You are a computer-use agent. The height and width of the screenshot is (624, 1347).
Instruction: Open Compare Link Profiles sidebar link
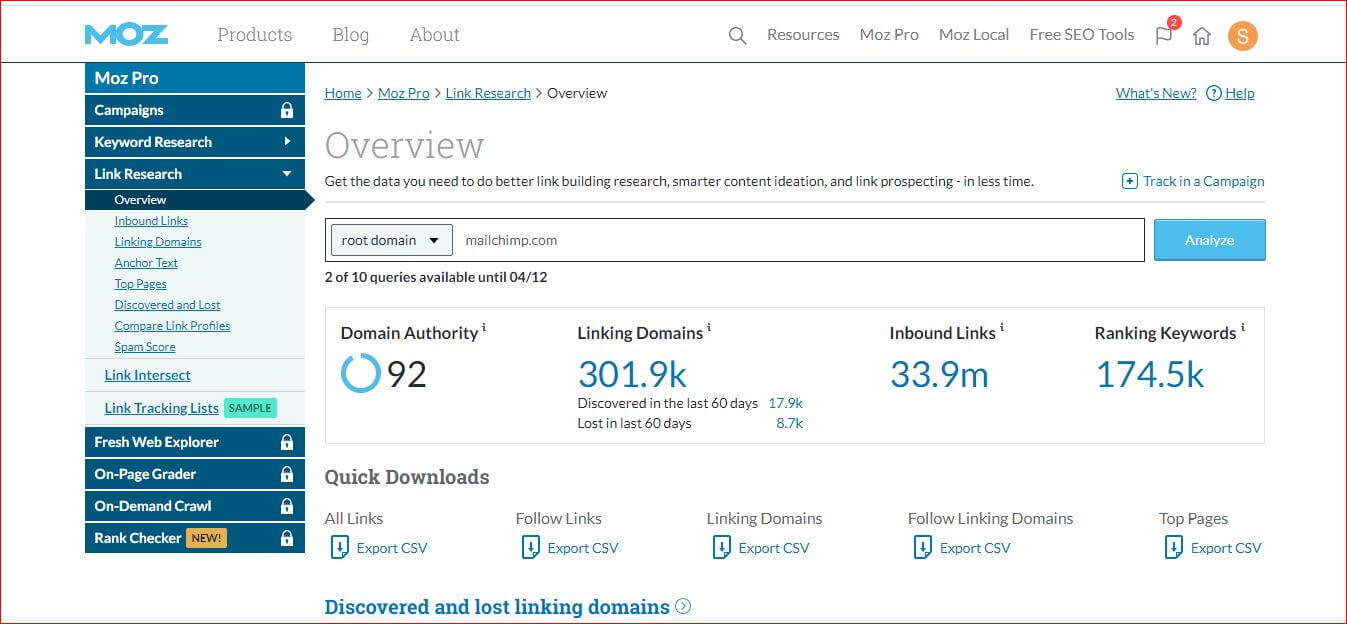[x=172, y=326]
